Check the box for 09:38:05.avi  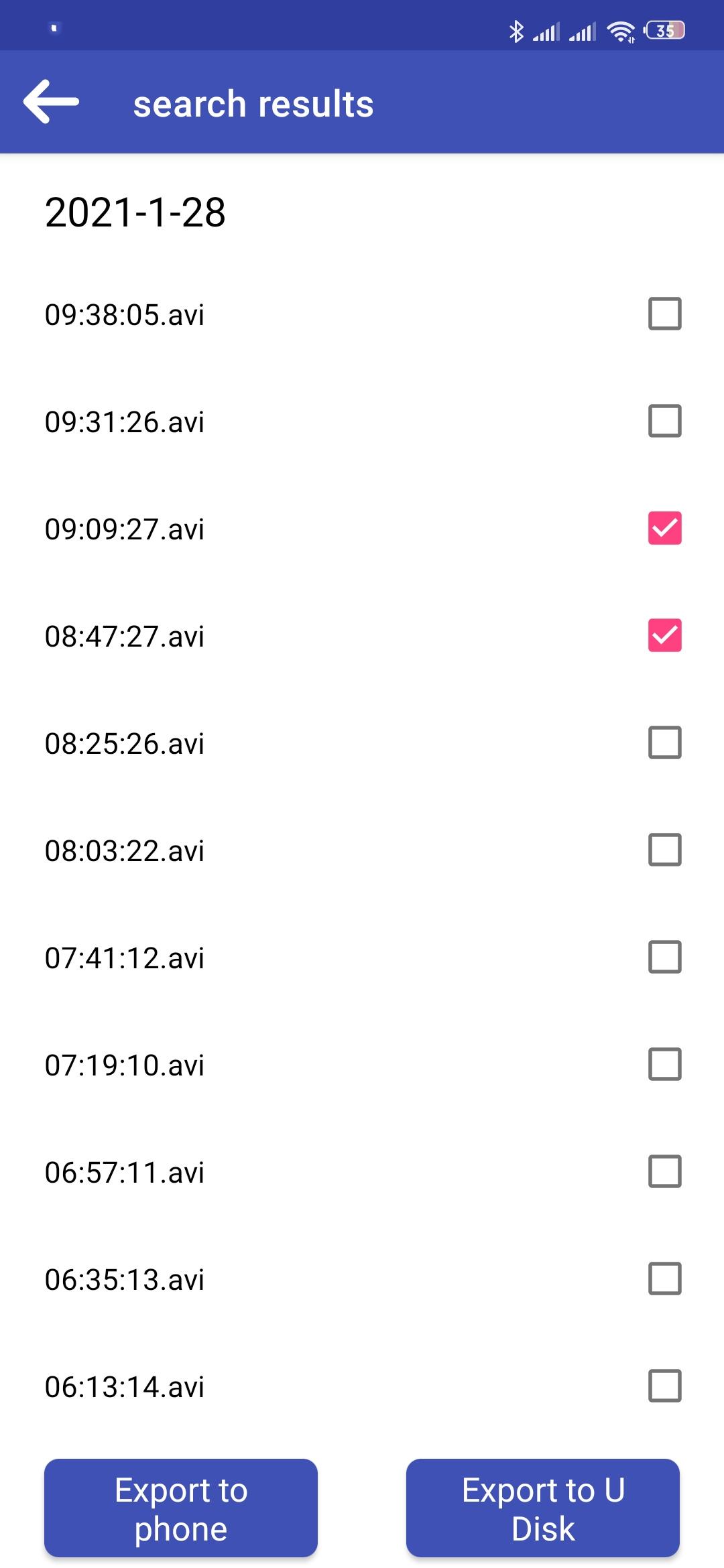click(665, 314)
